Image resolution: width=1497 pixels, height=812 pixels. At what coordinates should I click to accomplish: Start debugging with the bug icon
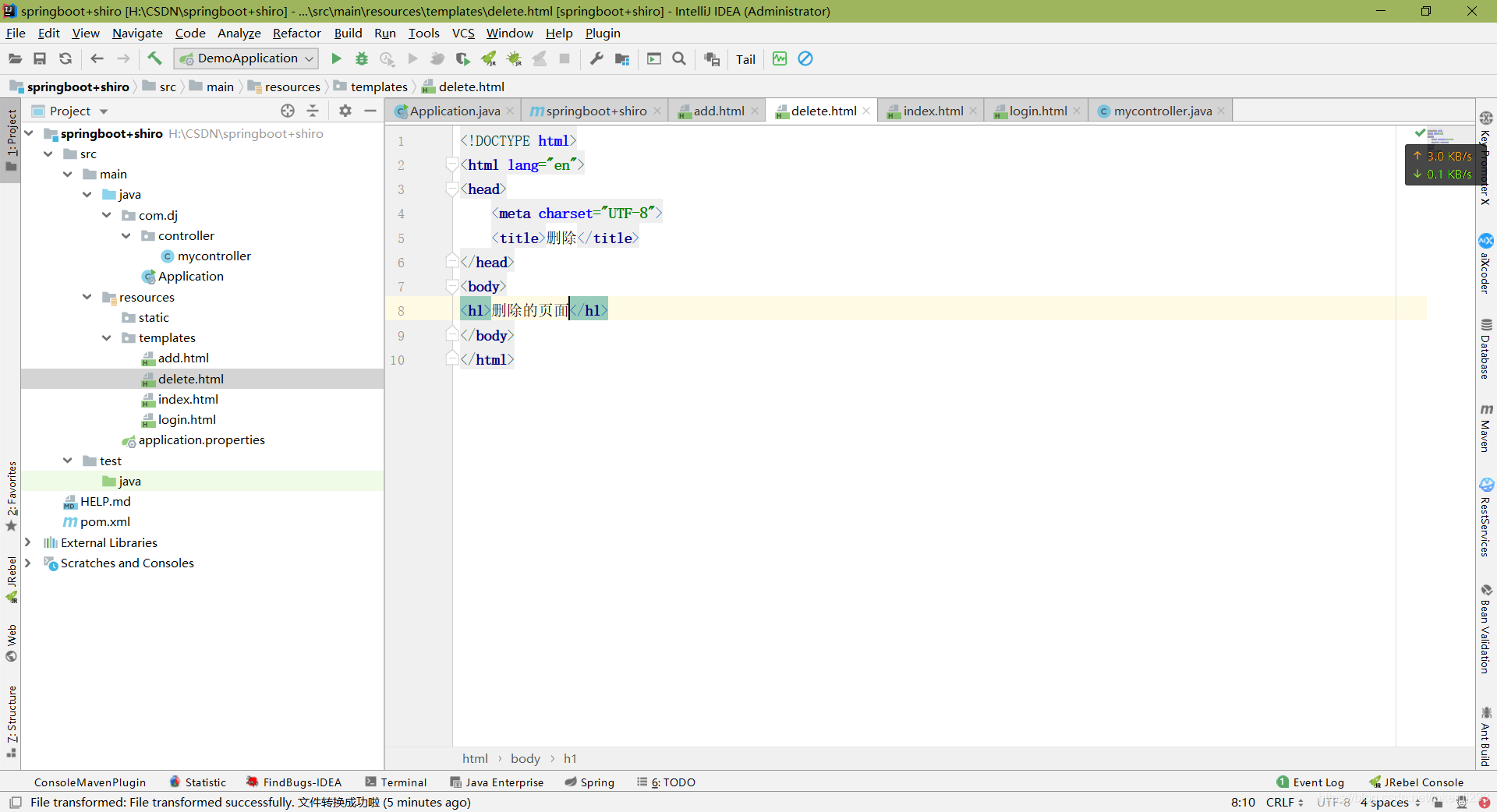click(362, 58)
